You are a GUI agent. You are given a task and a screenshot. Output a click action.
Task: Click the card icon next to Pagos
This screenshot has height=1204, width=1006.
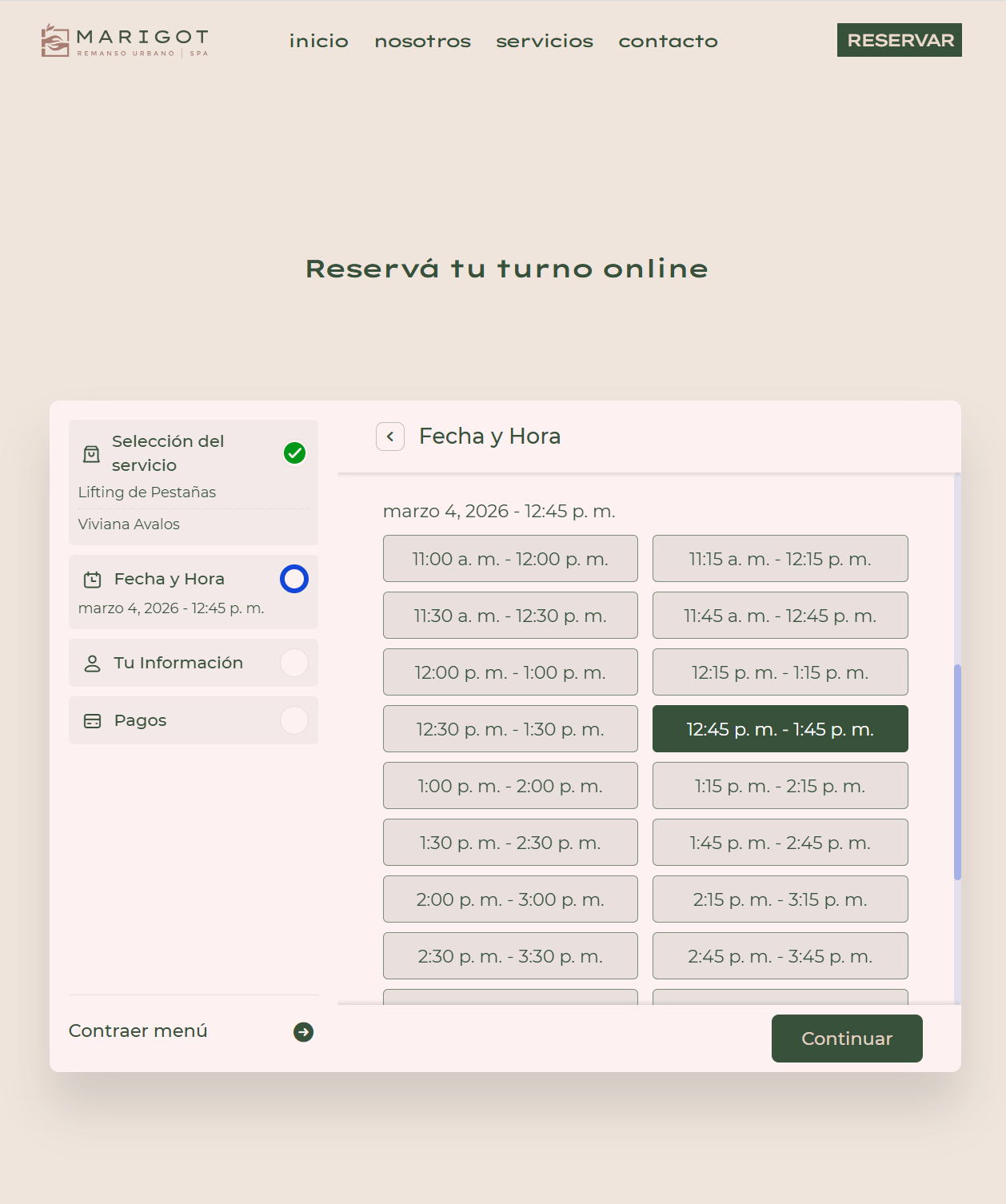(93, 721)
